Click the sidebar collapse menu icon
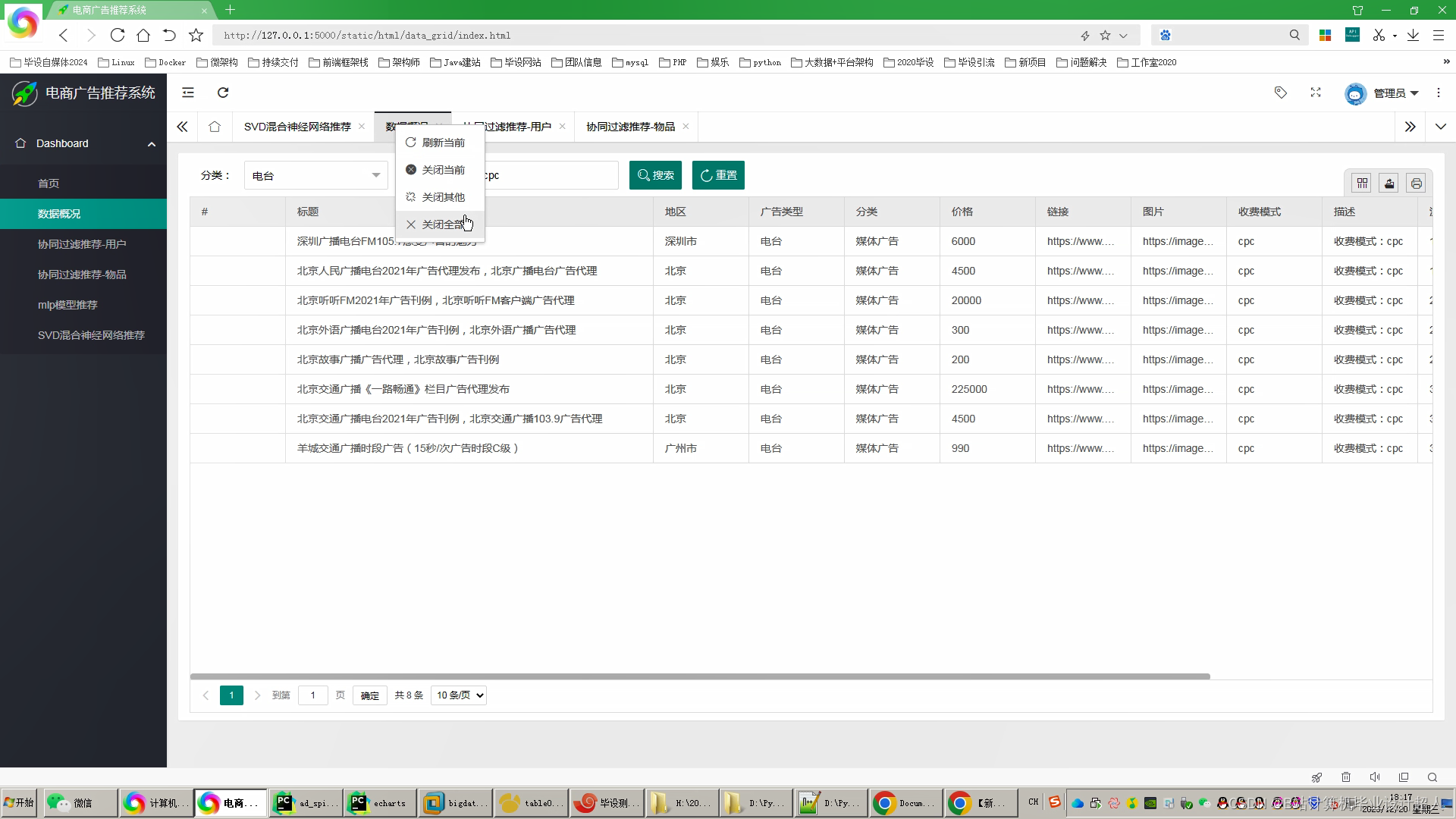The width and height of the screenshot is (1456, 819). [188, 93]
